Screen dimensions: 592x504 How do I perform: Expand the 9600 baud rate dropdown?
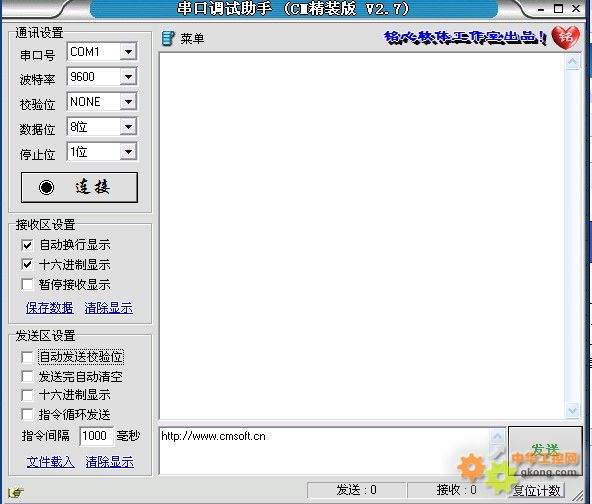pos(128,77)
